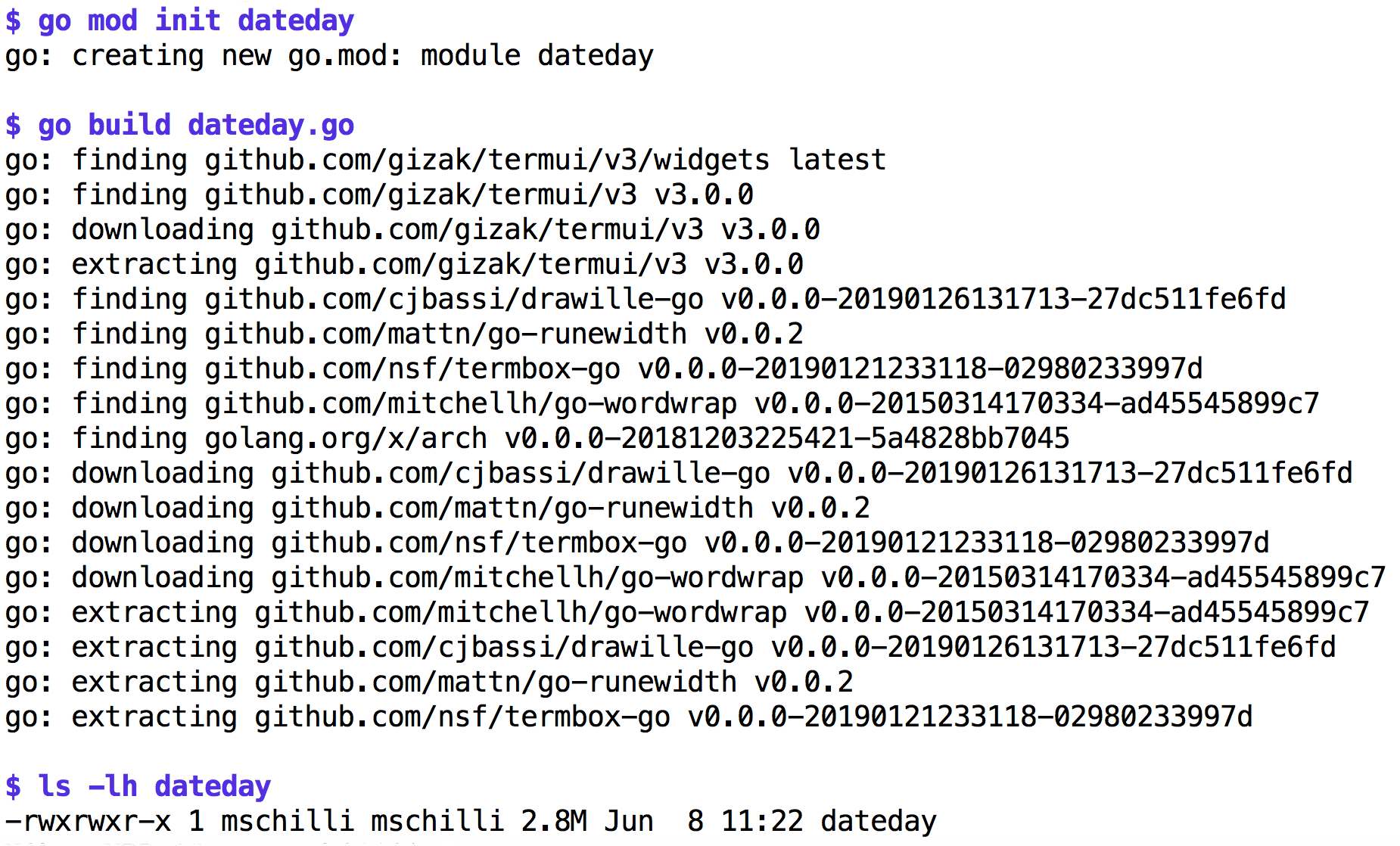
Task: Click the '-rwxrwxr-x' file permissions listing
Action: coord(89,822)
